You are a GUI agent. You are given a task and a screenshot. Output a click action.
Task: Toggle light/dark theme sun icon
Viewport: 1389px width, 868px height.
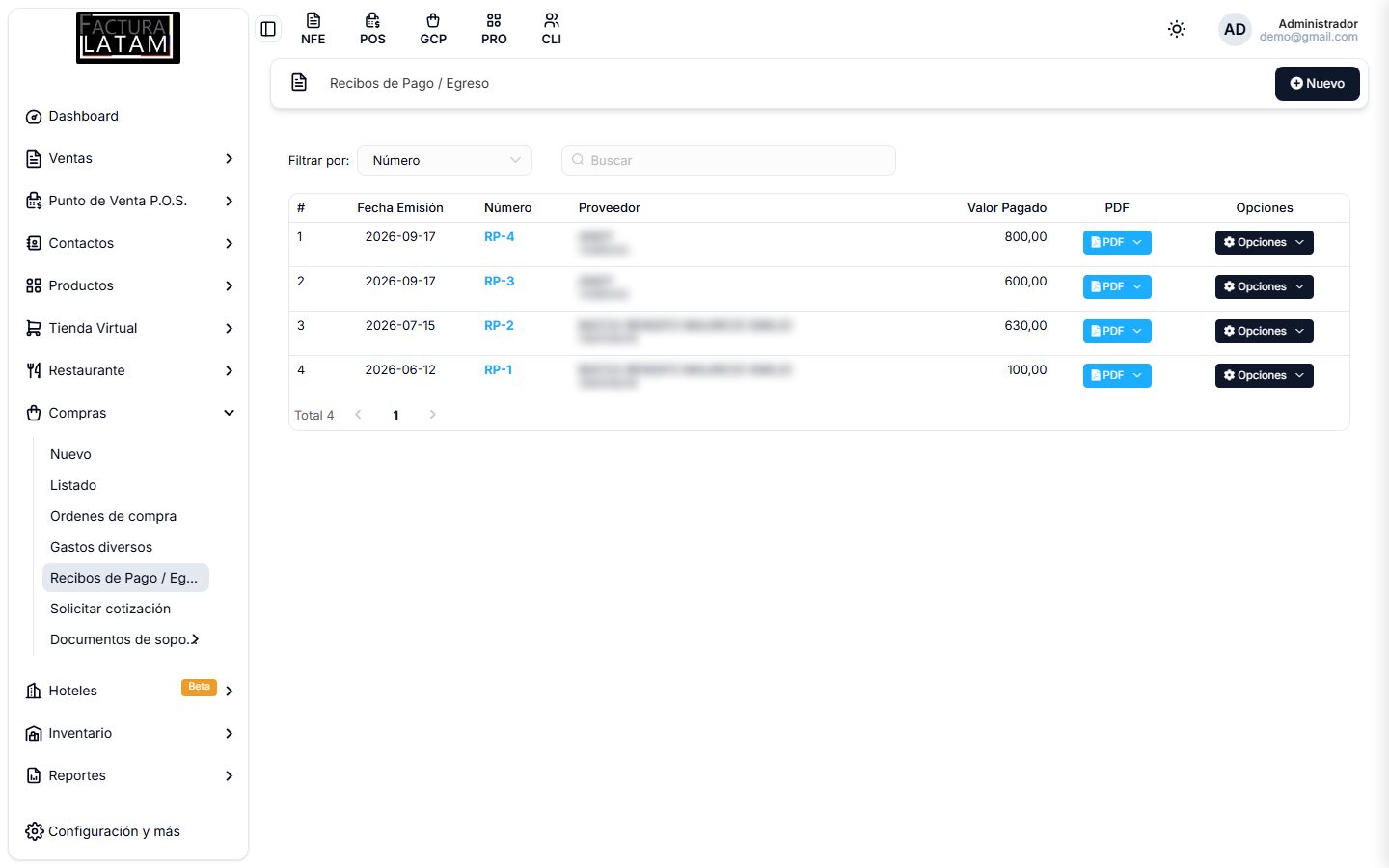tap(1177, 29)
